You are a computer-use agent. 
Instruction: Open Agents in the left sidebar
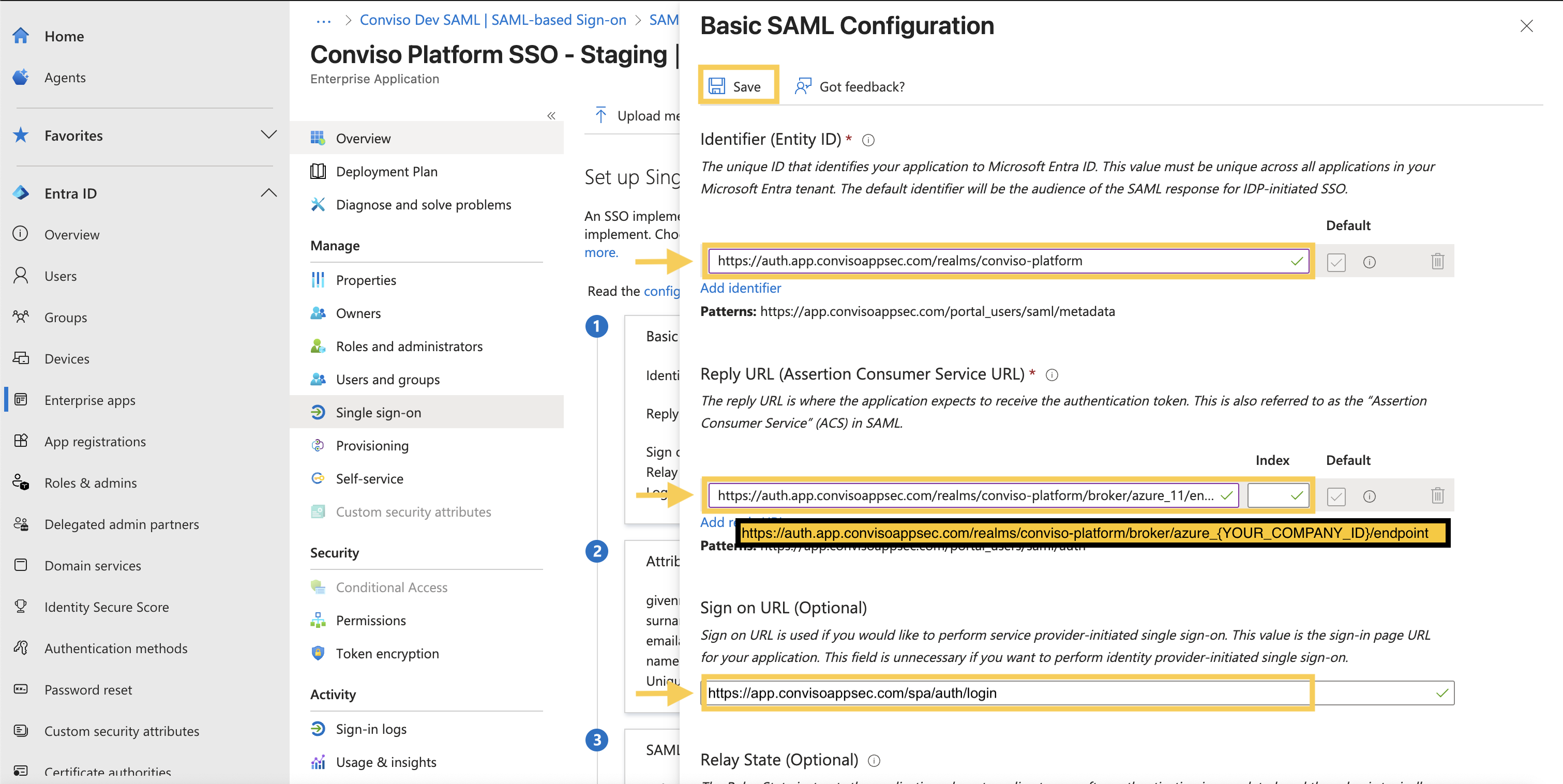coord(64,77)
